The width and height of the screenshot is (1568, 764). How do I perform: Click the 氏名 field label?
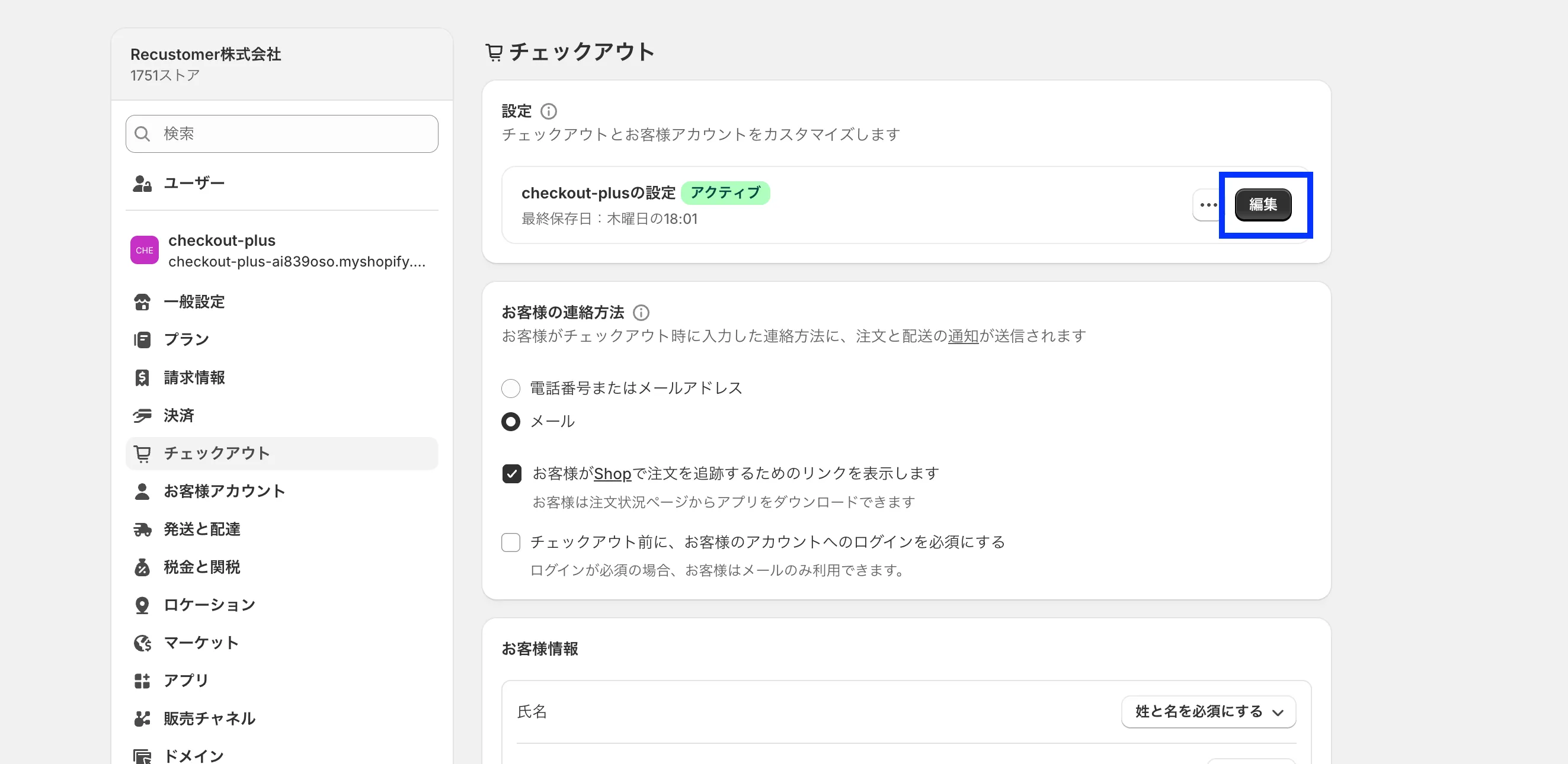point(532,711)
